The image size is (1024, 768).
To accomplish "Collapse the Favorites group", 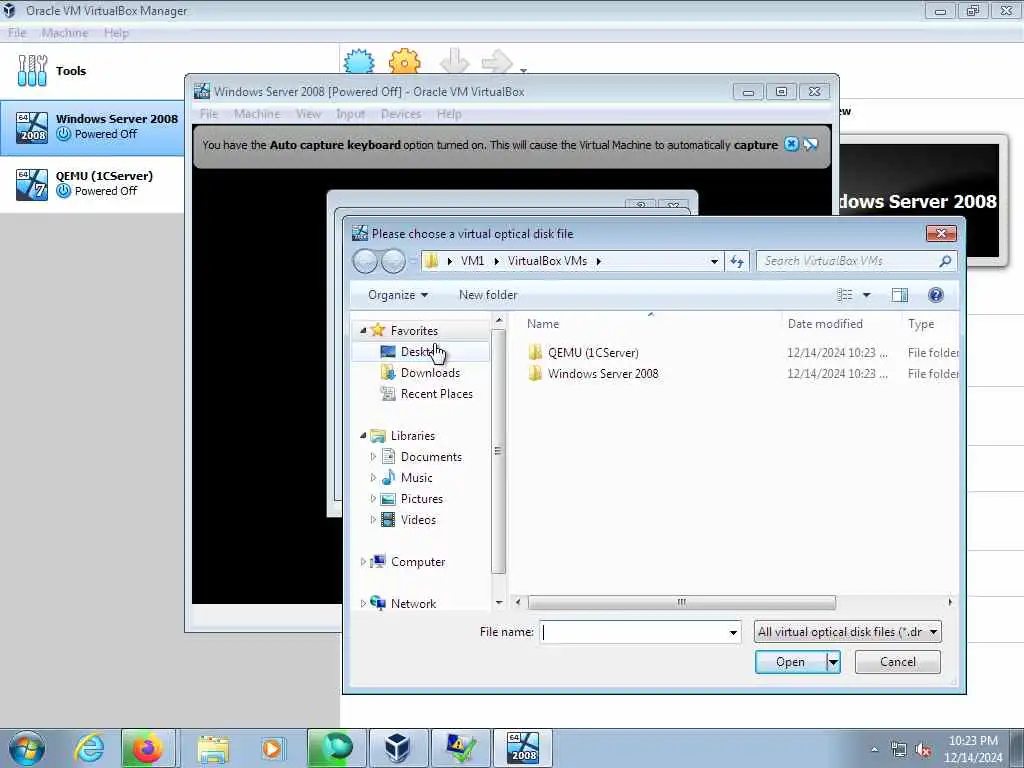I will pos(363,331).
